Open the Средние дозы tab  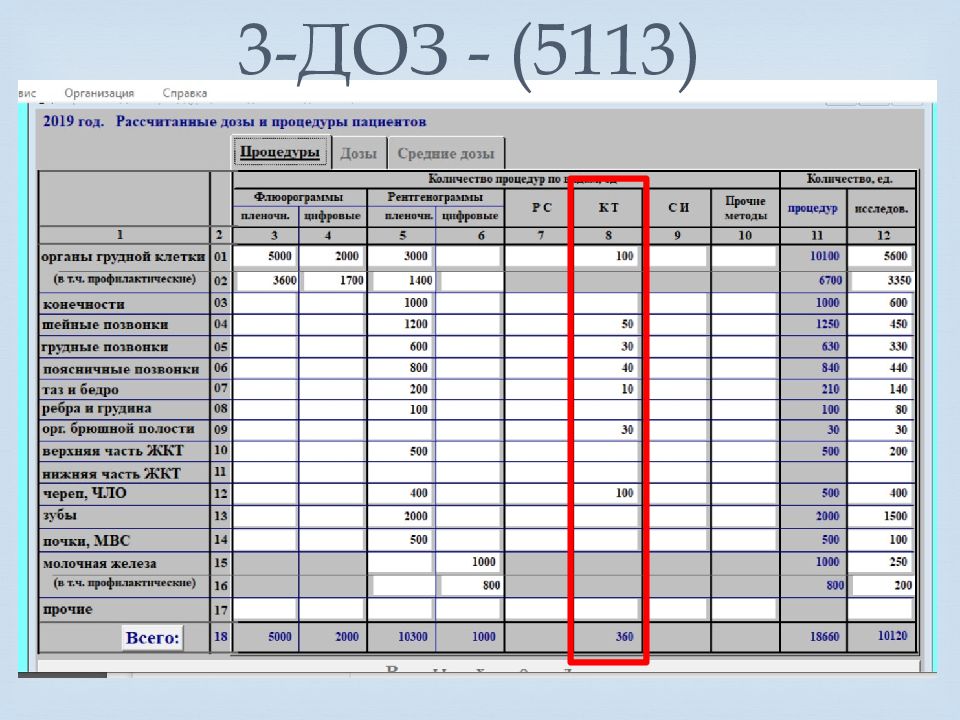point(445,154)
